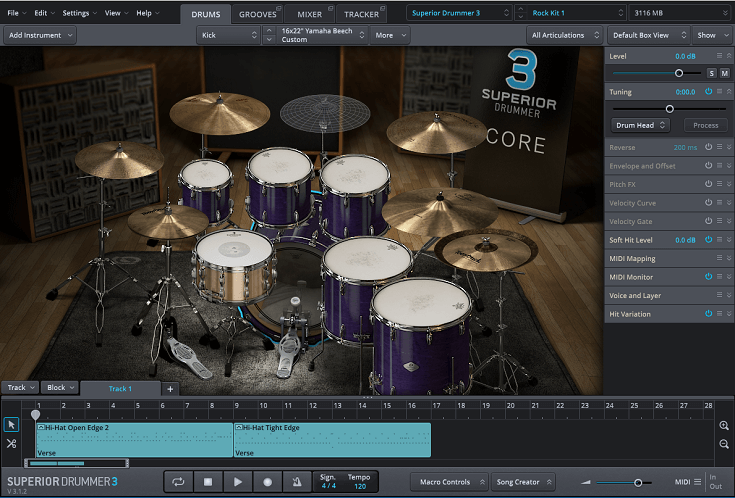Expand the Hit Variation section chevron

(x=729, y=314)
